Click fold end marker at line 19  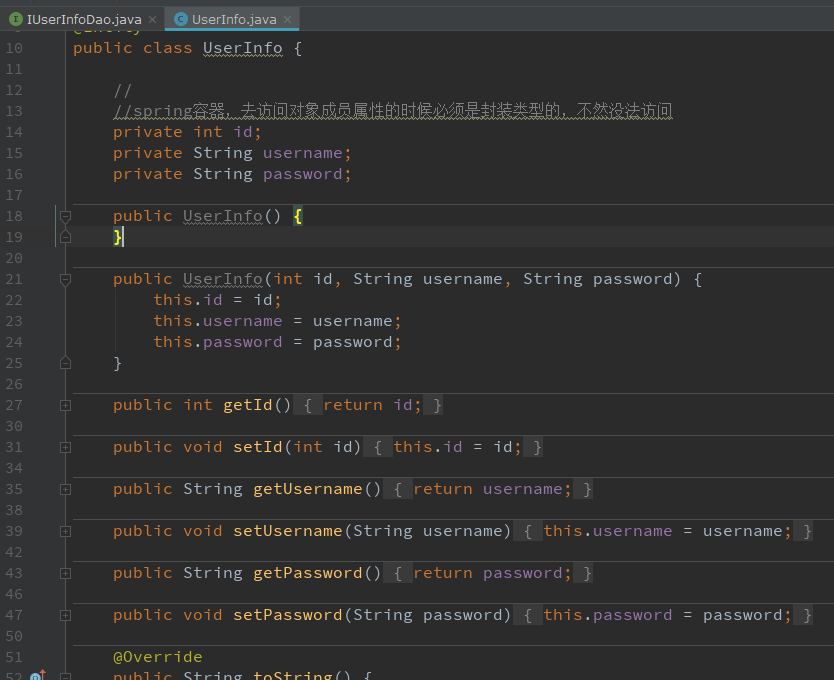click(x=65, y=237)
